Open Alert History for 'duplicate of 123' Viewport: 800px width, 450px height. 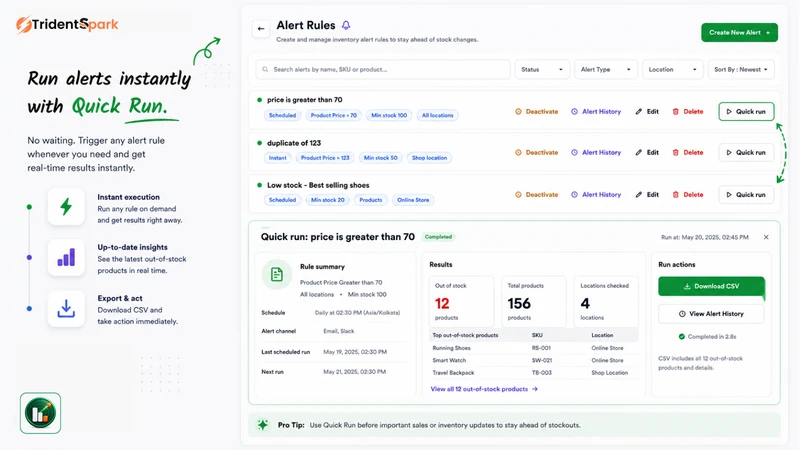pos(596,153)
